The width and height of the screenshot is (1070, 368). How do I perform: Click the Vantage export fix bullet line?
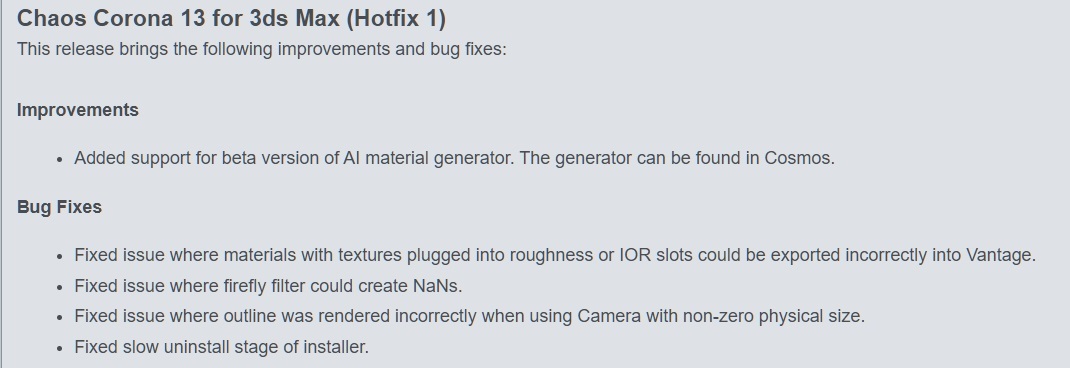coord(555,255)
